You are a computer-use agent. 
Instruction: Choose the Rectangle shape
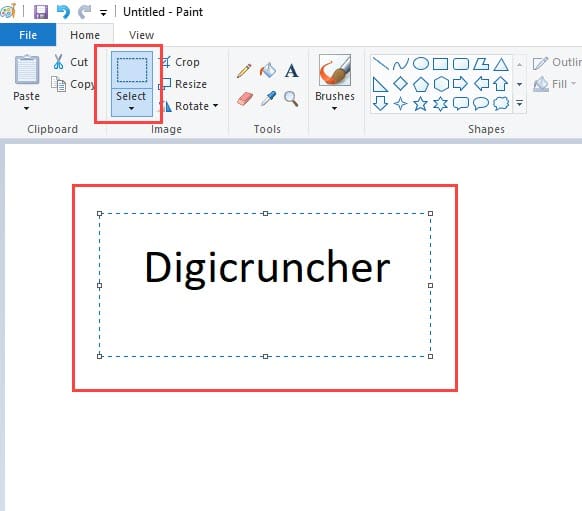pos(441,64)
